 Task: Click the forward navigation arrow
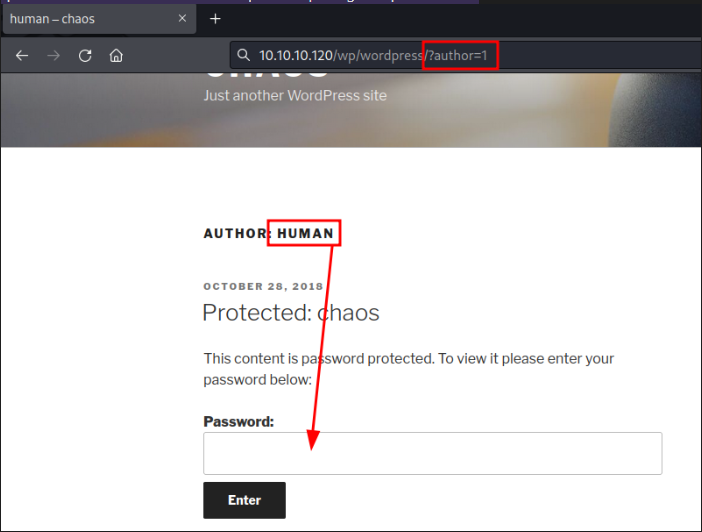pos(54,56)
